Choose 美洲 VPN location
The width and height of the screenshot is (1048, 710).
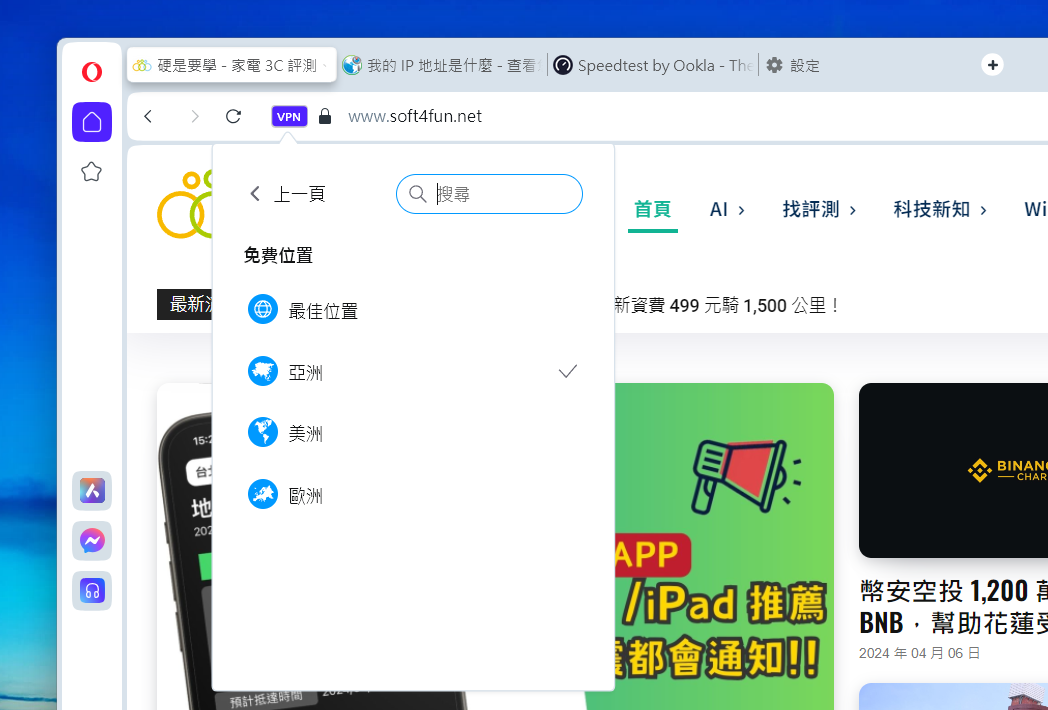306,434
